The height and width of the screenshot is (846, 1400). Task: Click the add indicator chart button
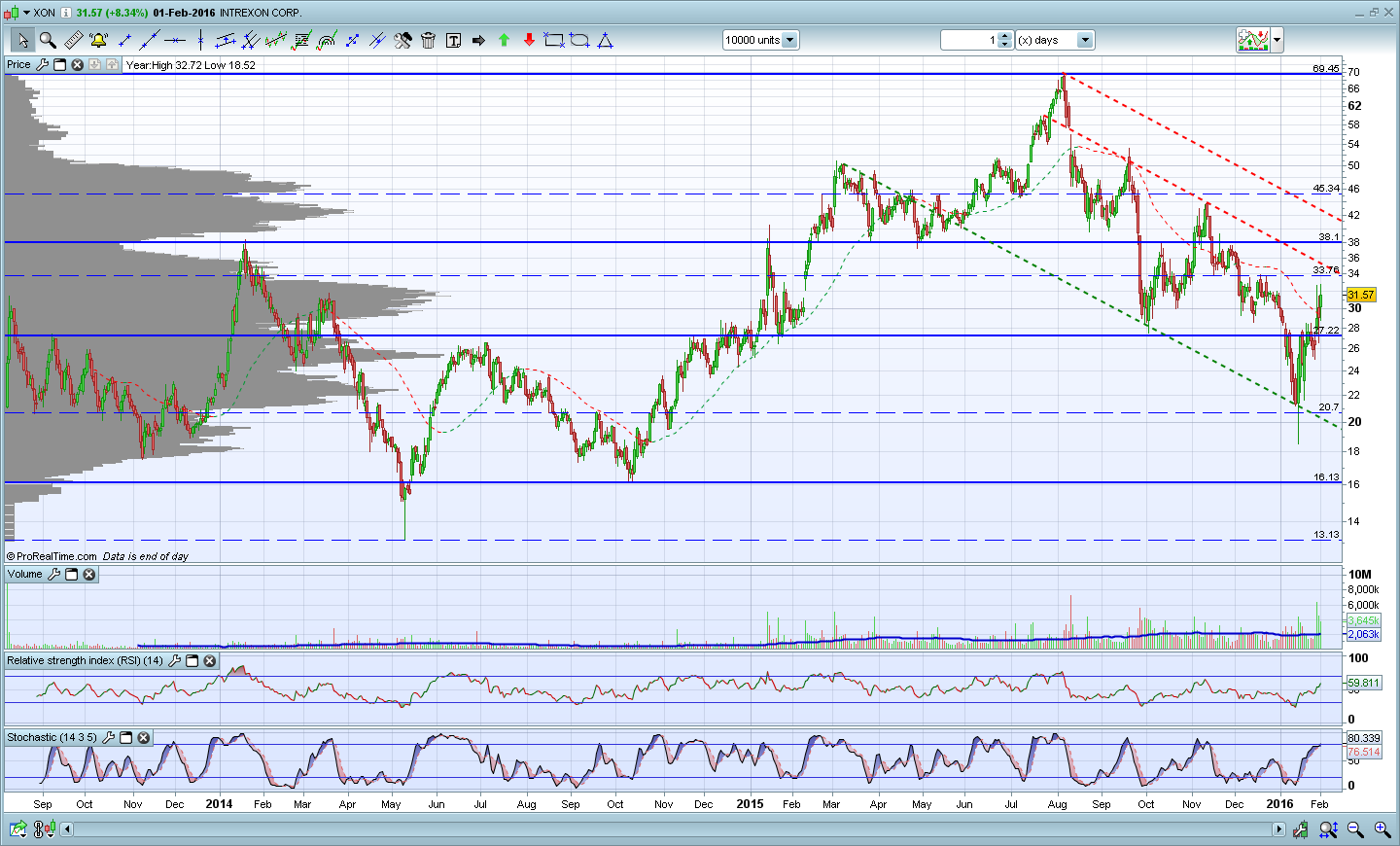(1253, 40)
